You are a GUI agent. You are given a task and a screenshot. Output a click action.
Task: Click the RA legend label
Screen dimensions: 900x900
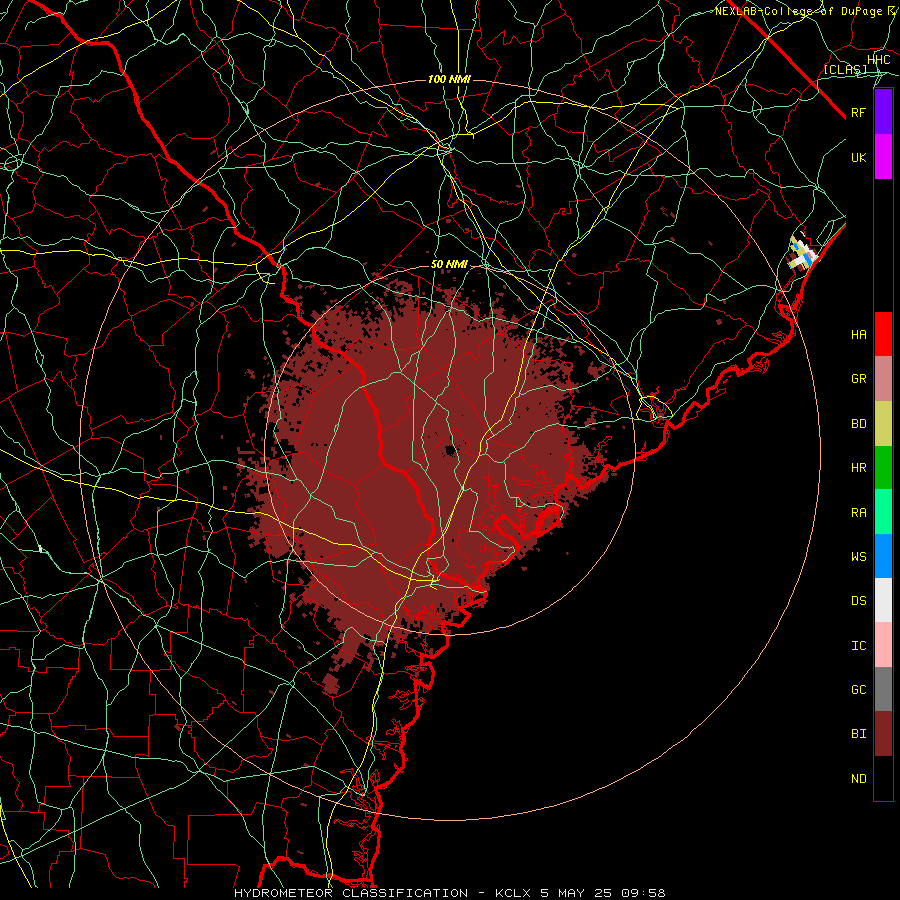[859, 513]
